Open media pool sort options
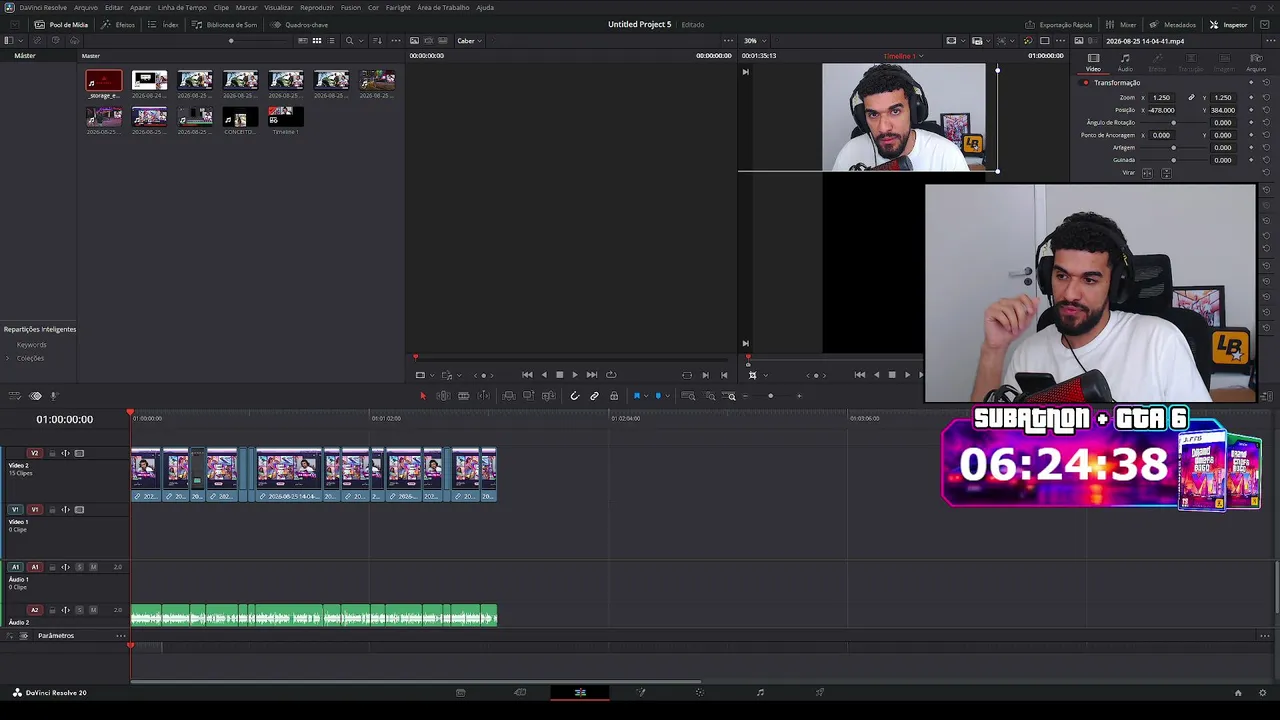This screenshot has width=1280, height=720. [377, 41]
